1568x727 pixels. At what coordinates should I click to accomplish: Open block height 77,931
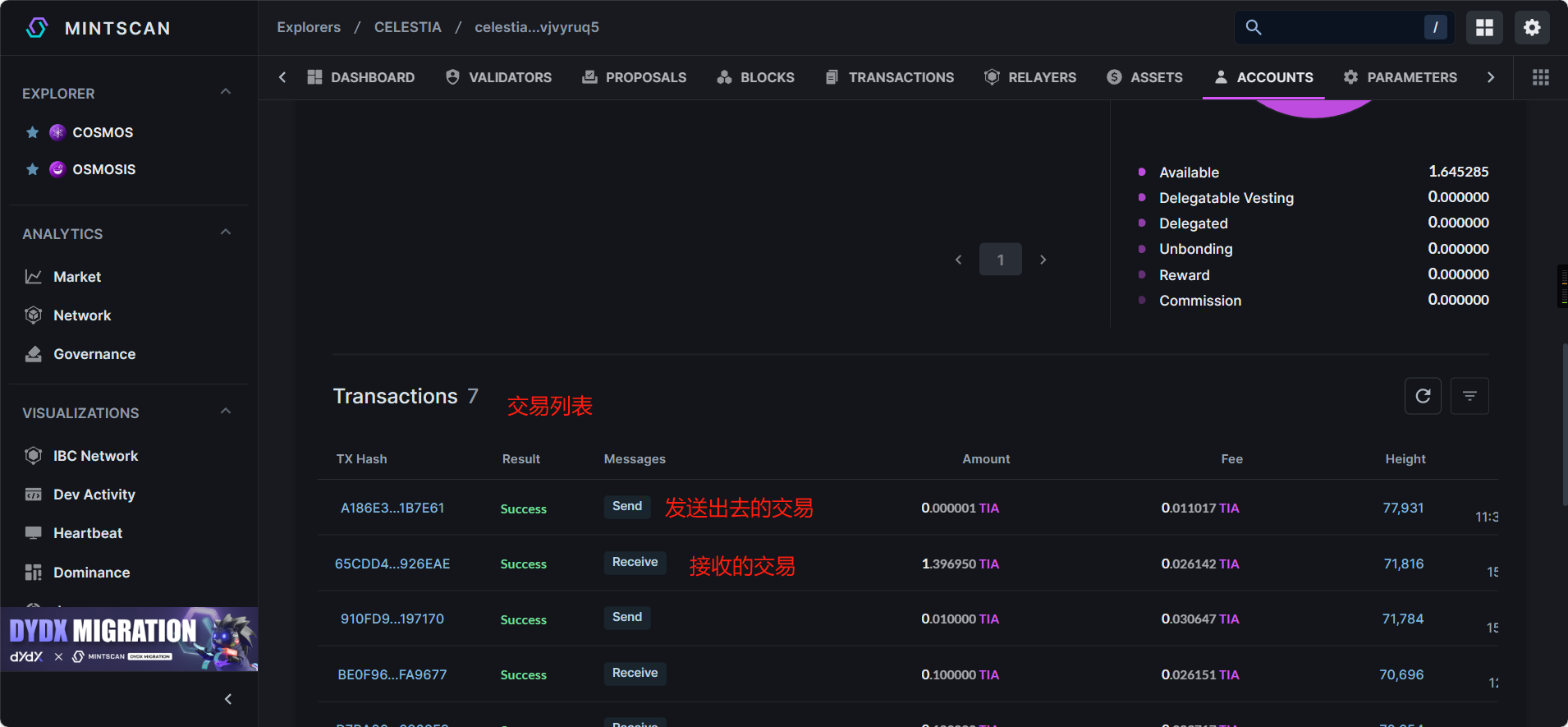pyautogui.click(x=1403, y=508)
